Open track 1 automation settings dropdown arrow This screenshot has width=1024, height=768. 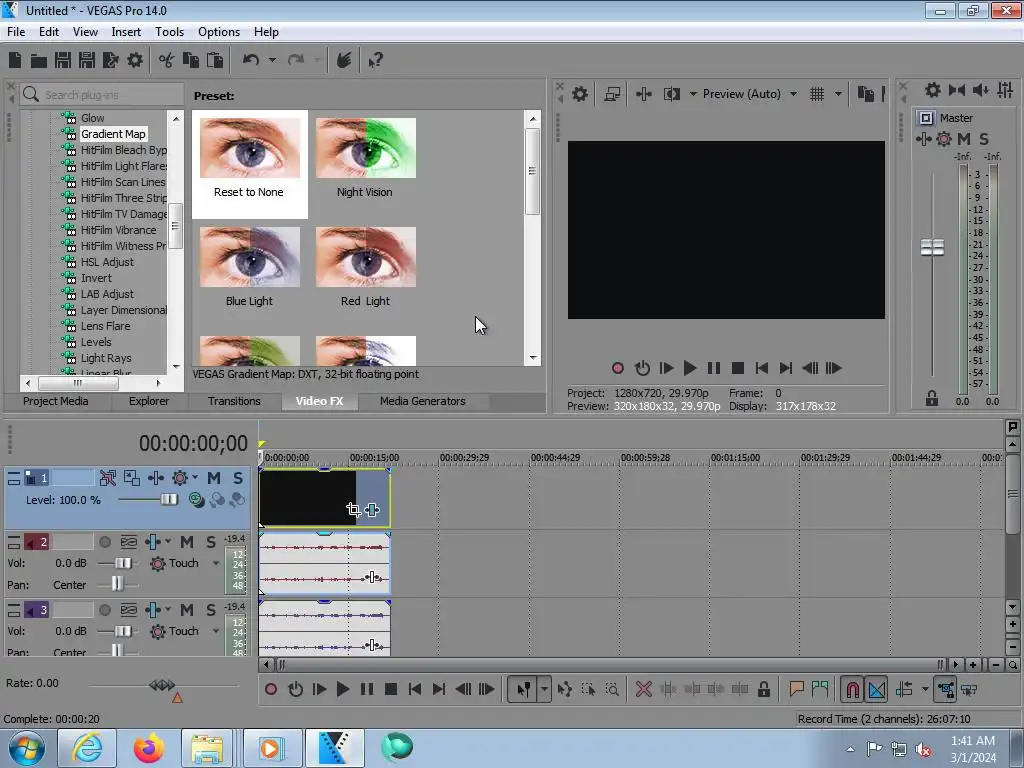click(195, 478)
